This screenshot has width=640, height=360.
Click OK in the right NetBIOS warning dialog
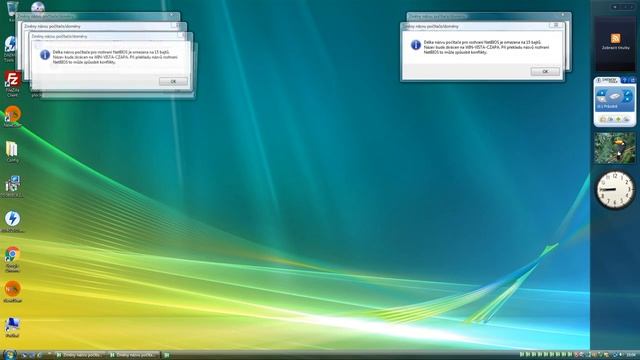tap(545, 71)
